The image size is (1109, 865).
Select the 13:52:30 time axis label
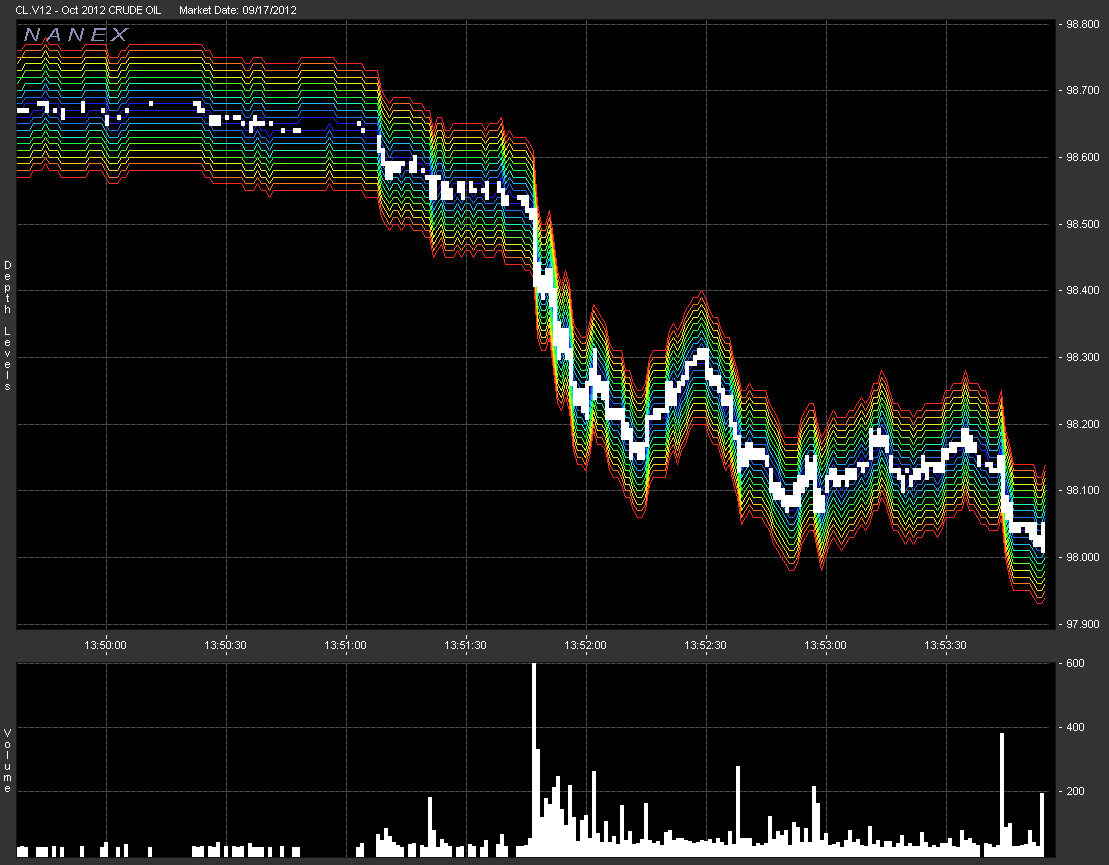706,646
